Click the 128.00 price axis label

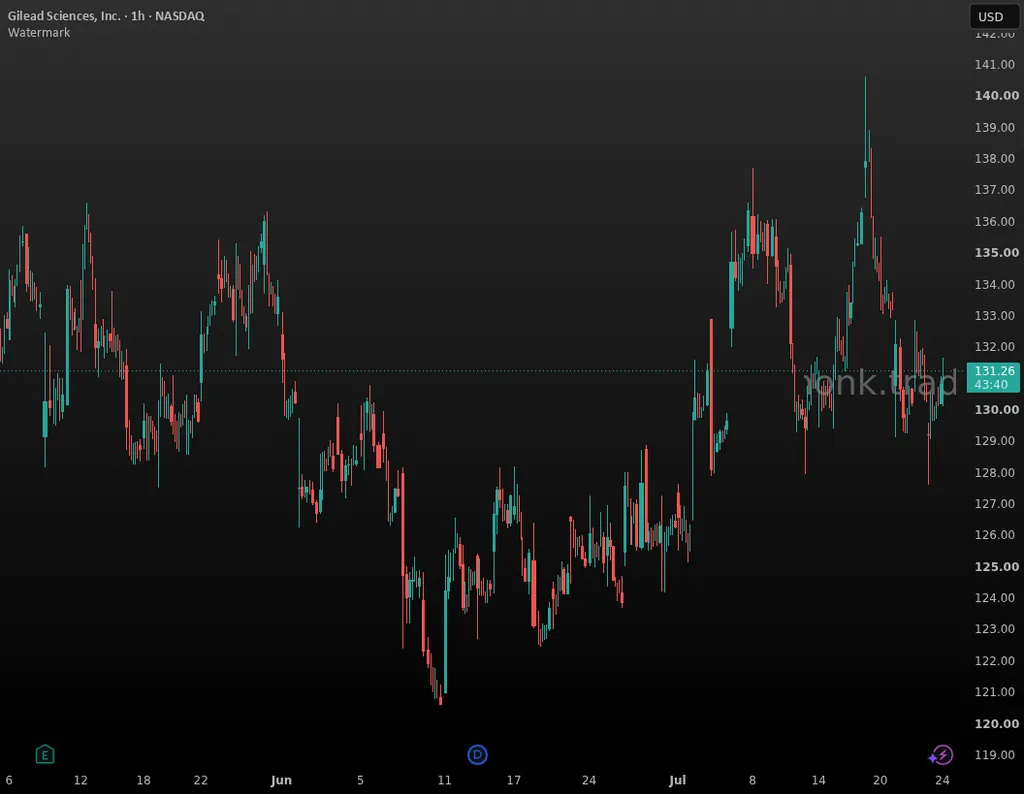(995, 472)
